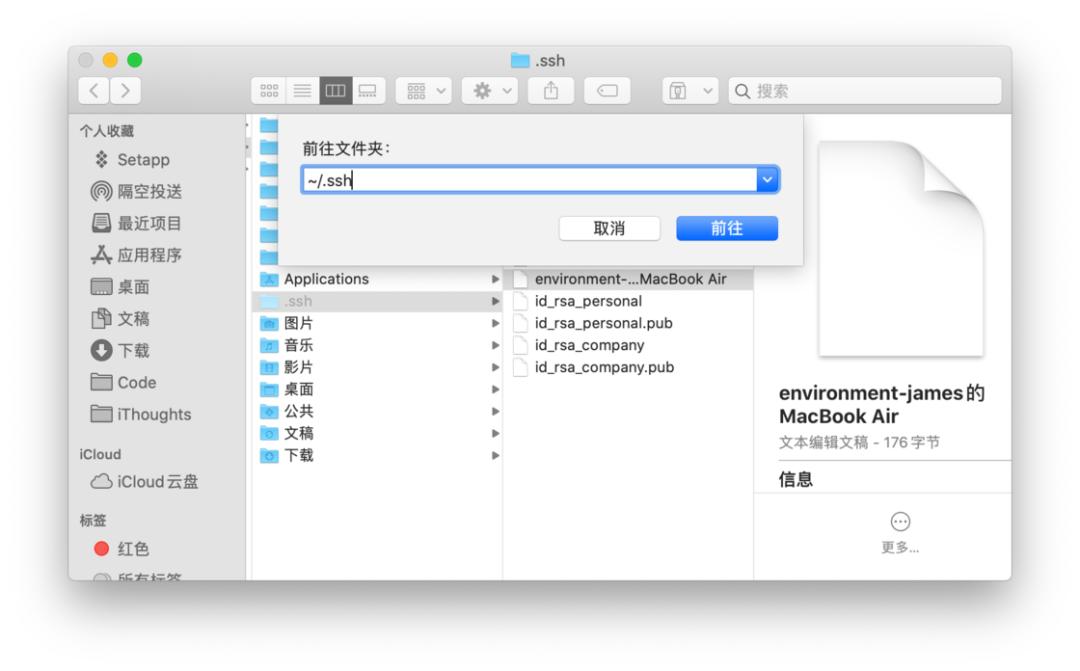The width and height of the screenshot is (1080, 671).
Task: Click the 前往文件夹 path input field
Action: [x=529, y=180]
